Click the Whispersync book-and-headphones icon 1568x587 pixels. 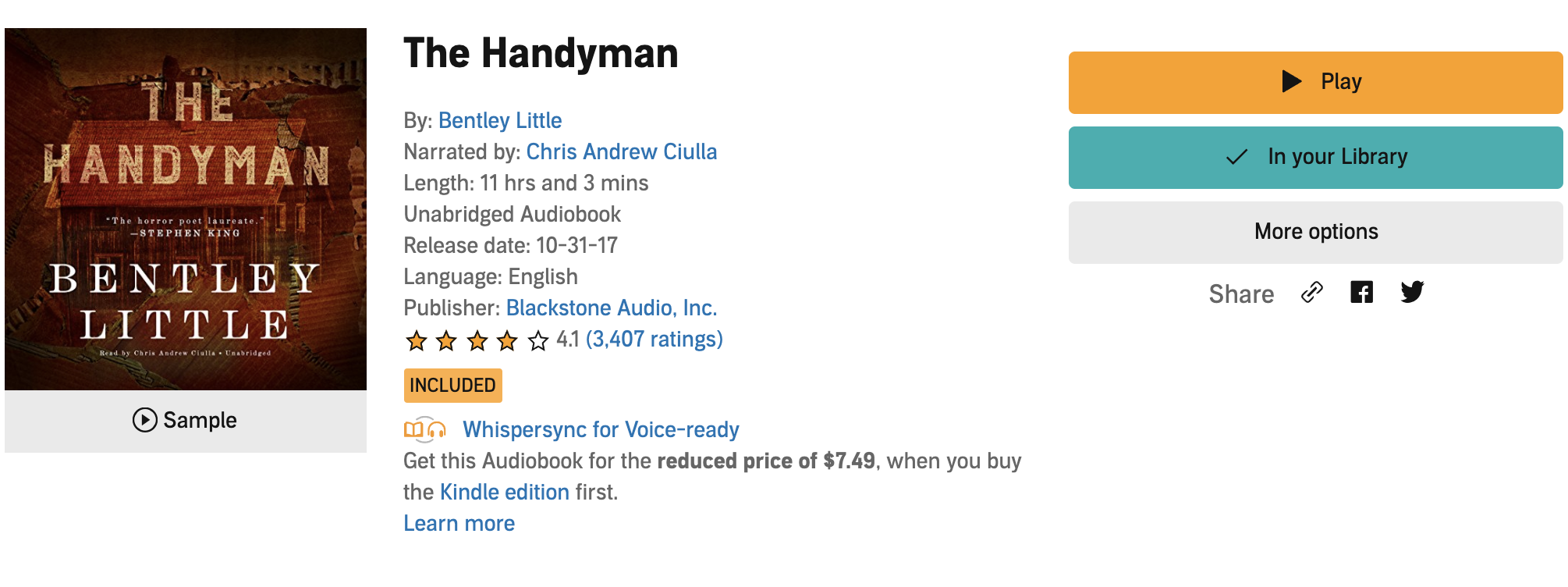[425, 429]
